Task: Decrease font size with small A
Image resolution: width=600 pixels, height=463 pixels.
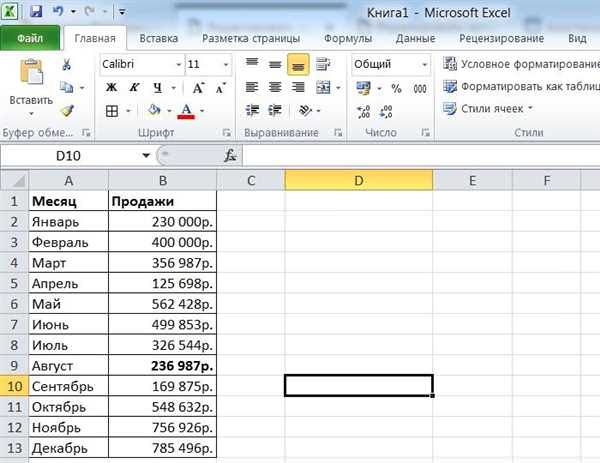Action: pos(221,88)
